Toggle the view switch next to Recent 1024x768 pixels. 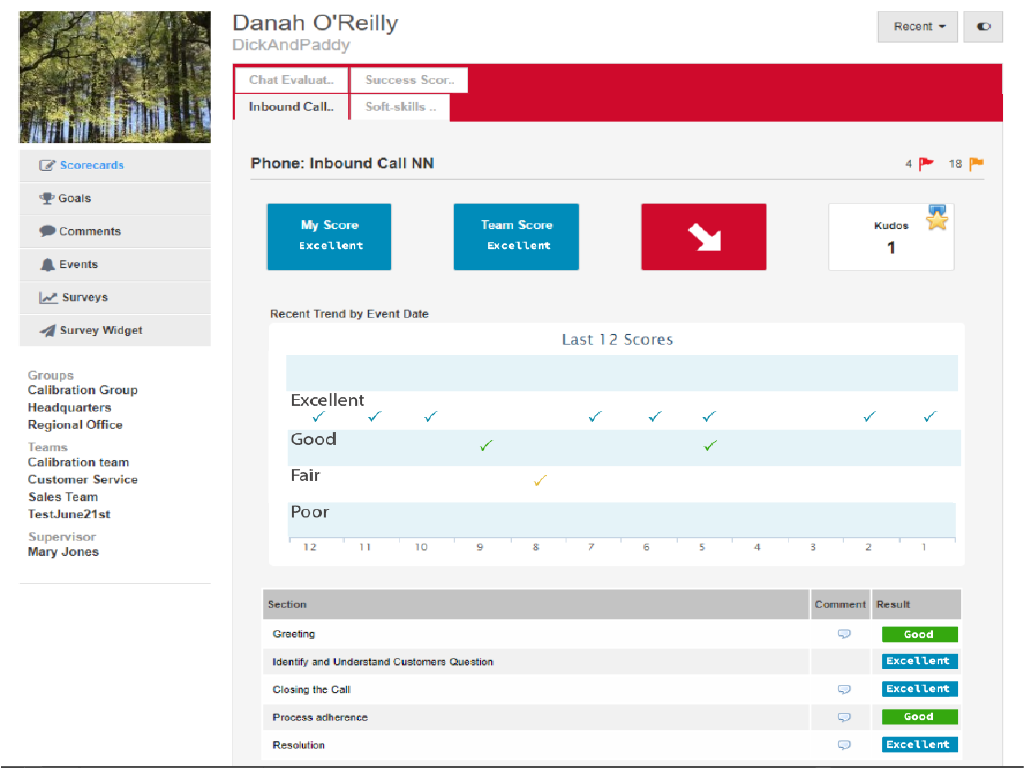tap(983, 27)
